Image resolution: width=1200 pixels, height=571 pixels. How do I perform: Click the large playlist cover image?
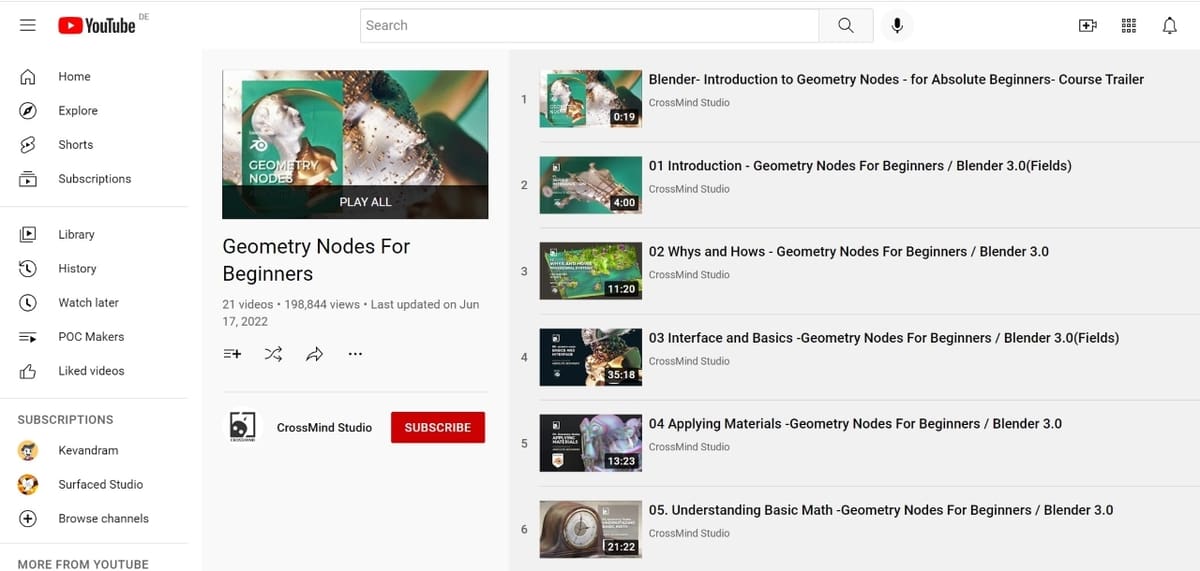point(355,144)
